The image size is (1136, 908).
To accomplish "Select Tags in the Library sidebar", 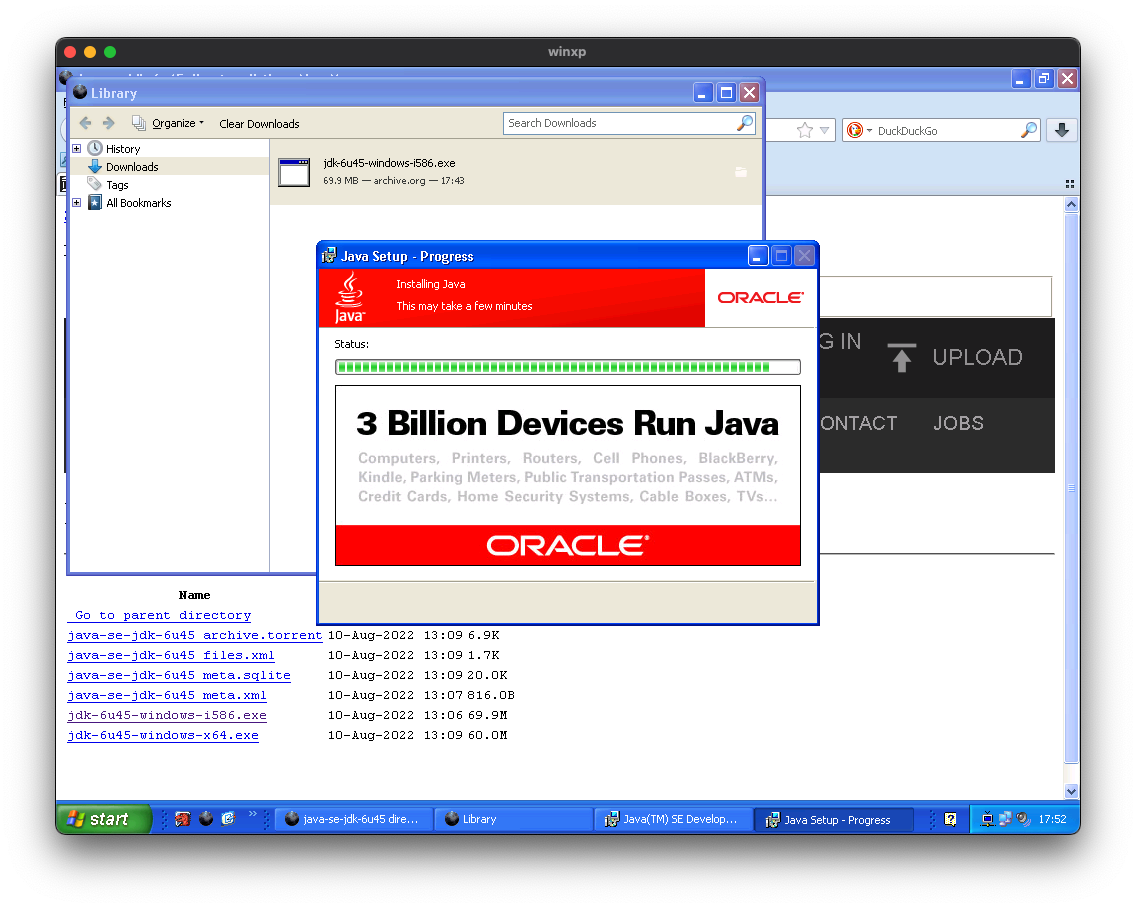I will (117, 185).
